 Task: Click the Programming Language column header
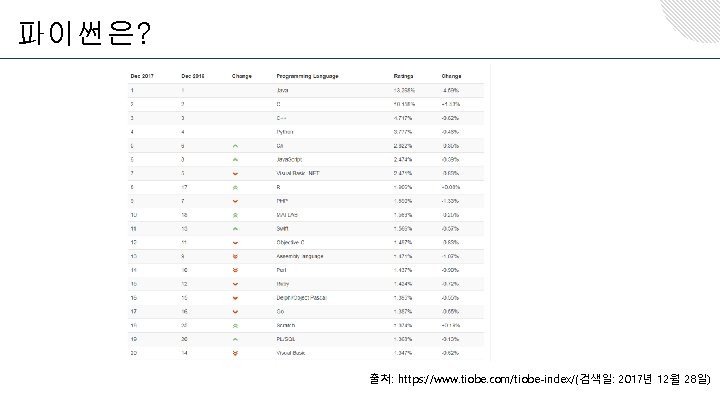307,76
